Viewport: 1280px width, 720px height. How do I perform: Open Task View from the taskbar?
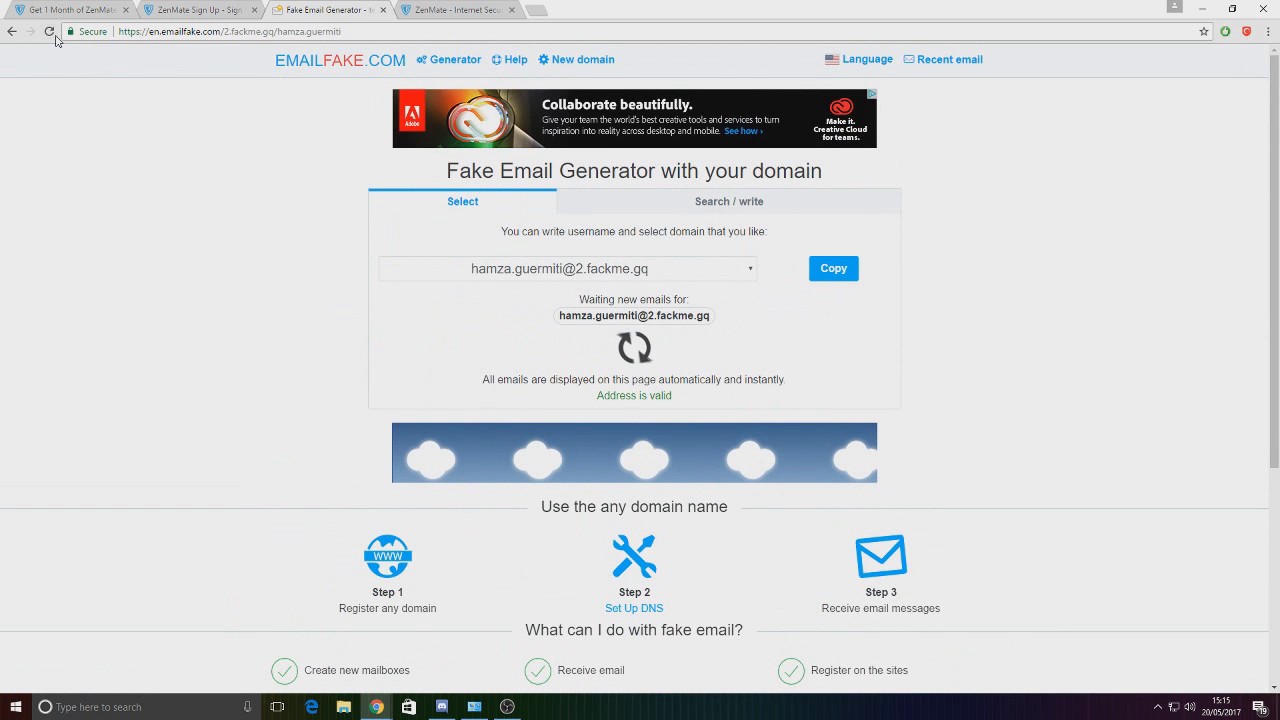point(277,707)
